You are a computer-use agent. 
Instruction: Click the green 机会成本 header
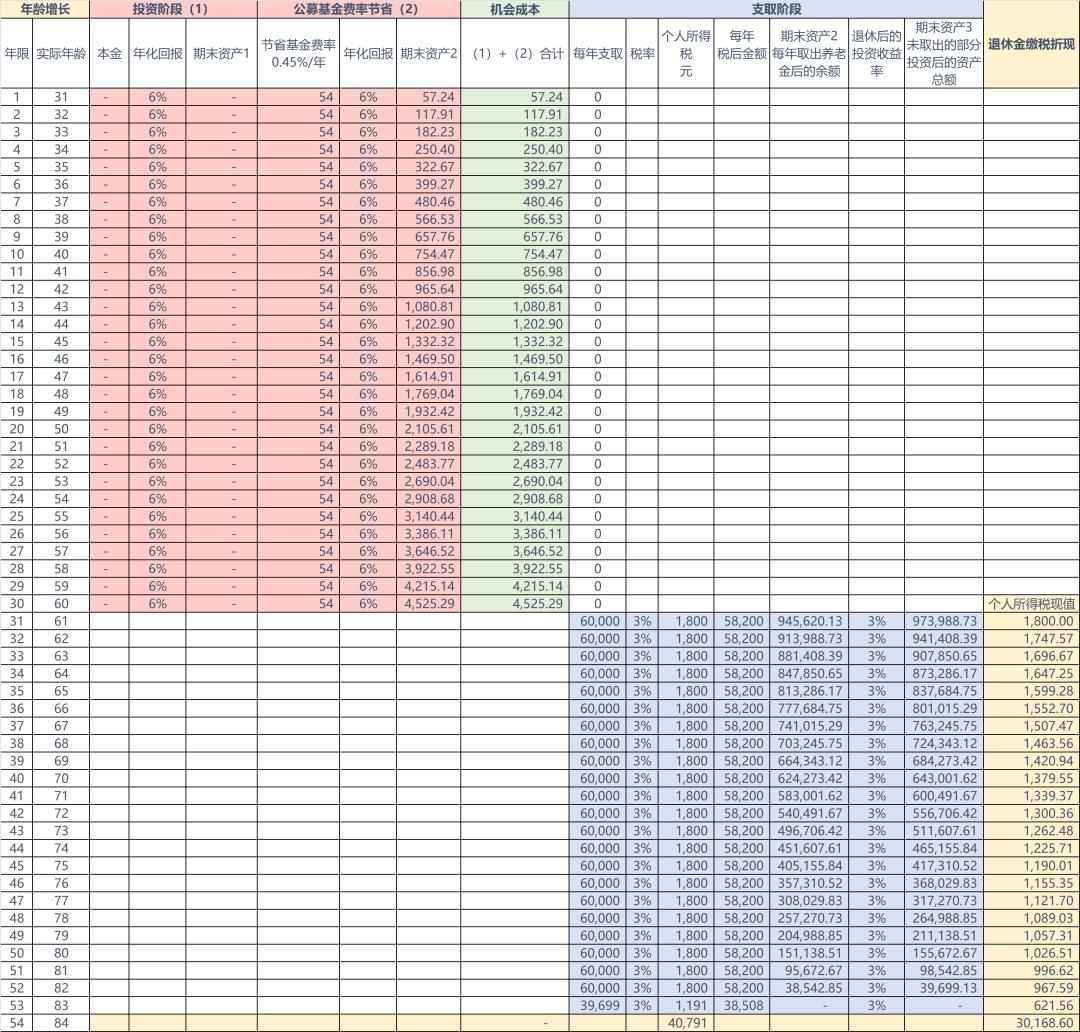pyautogui.click(x=515, y=9)
